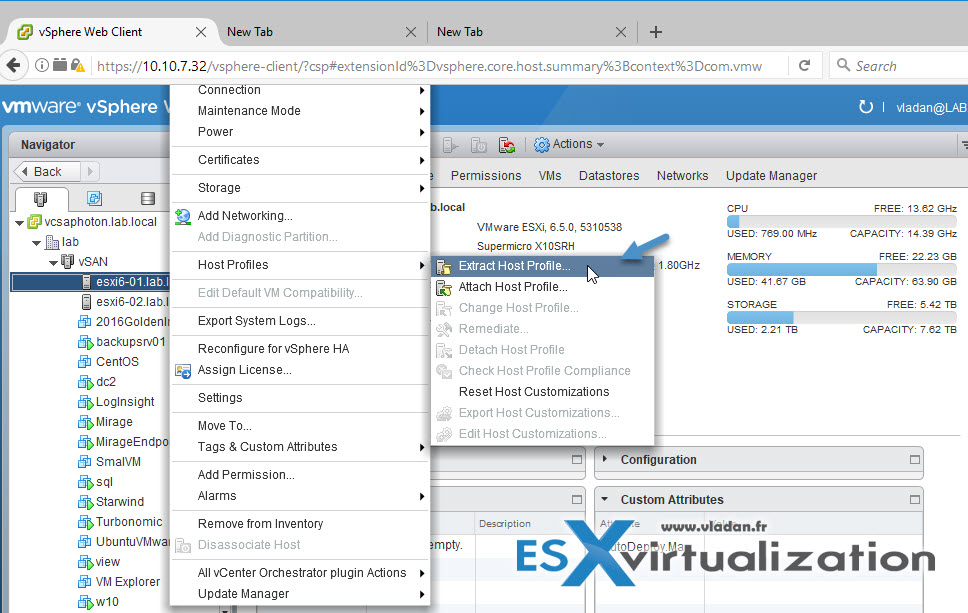Click the Assign License icon
This screenshot has height=613, width=968.
(x=183, y=370)
